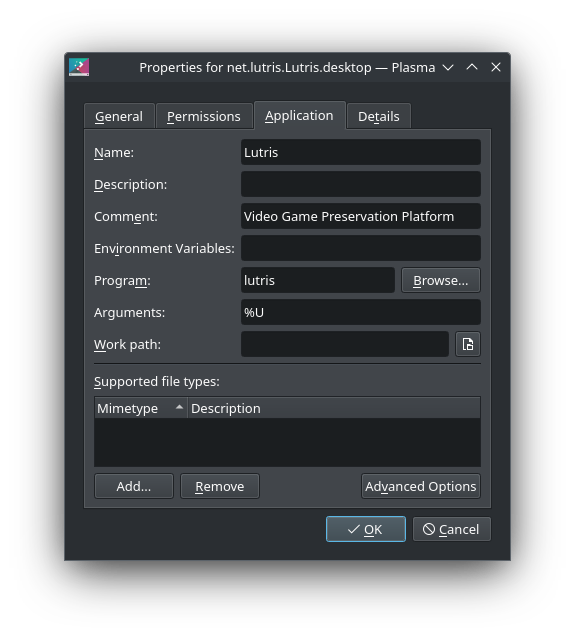
Task: Click the title bar upward chevron button
Action: coord(472,67)
